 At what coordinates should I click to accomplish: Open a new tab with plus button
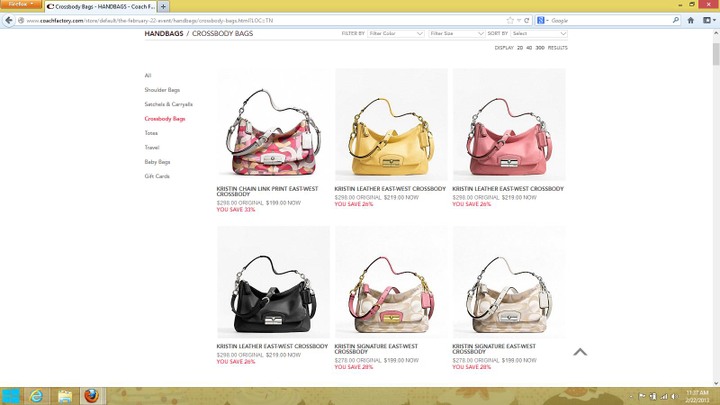point(163,6)
